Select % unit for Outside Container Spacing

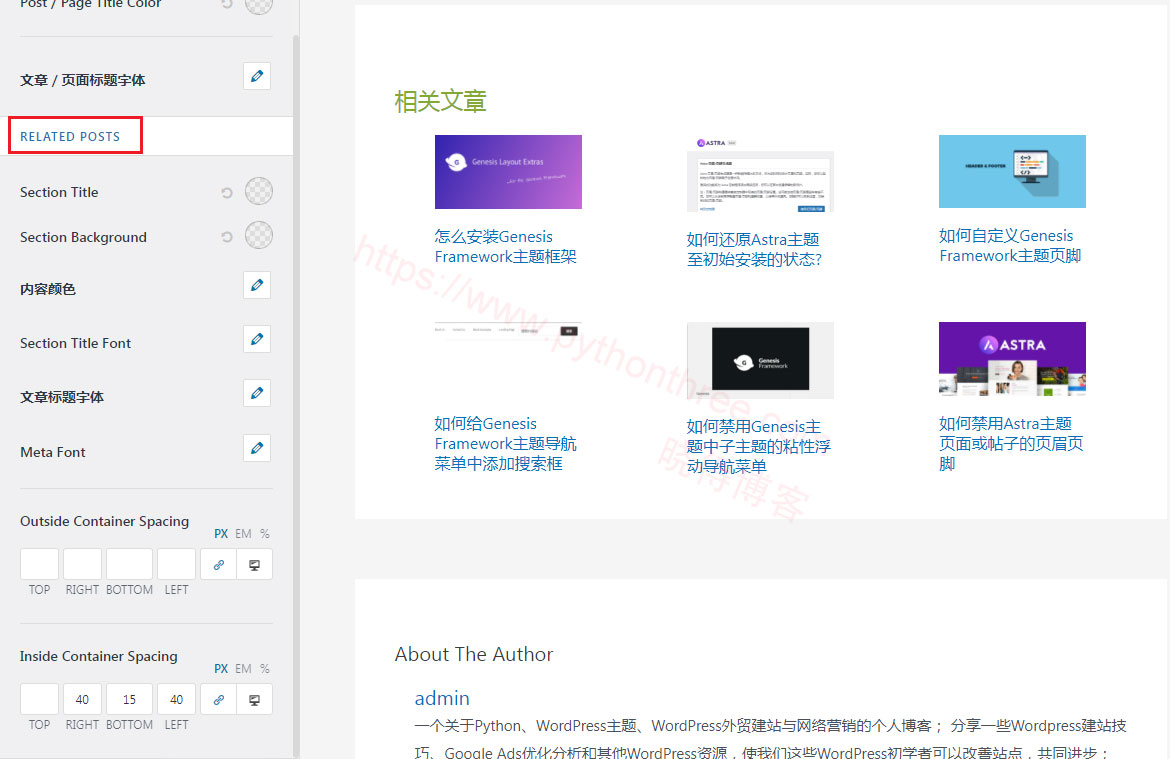pos(265,534)
